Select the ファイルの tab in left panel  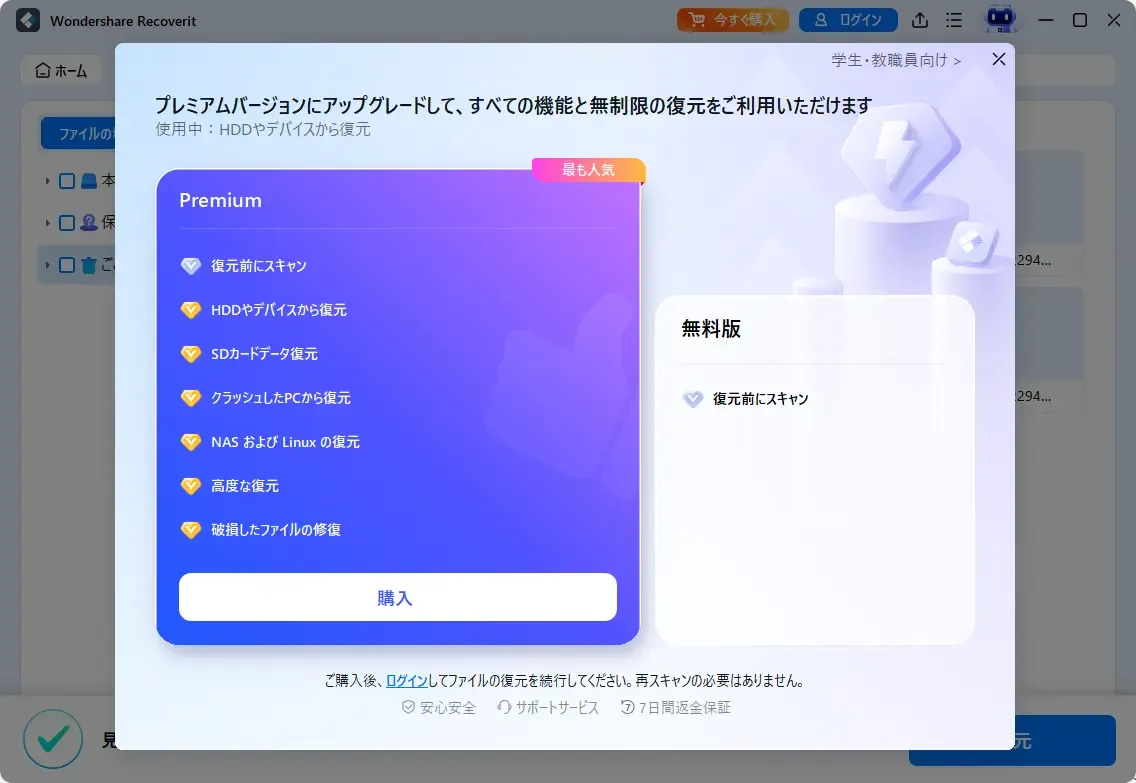click(x=78, y=133)
